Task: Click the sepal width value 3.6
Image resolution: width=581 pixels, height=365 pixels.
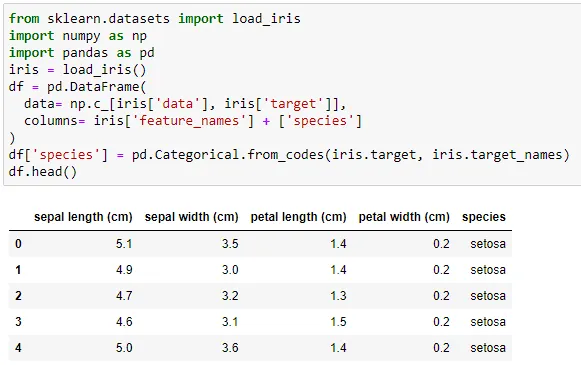Action: click(230, 348)
